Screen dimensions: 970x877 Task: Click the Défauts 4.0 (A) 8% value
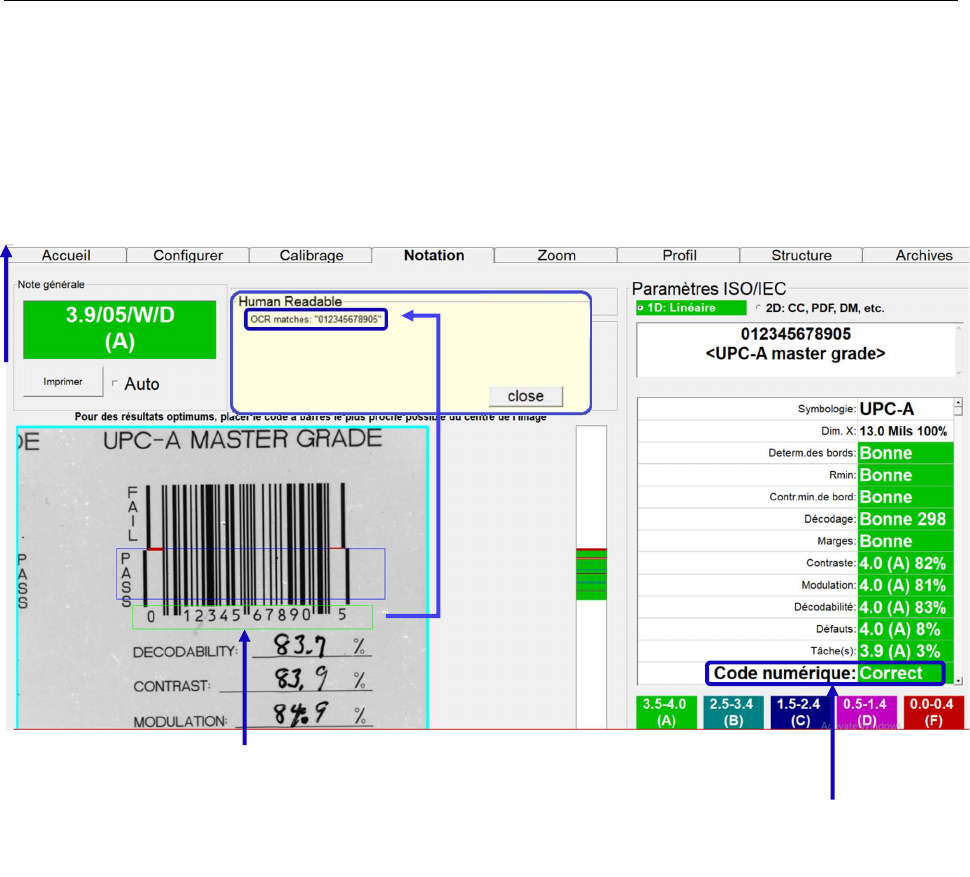coord(906,629)
